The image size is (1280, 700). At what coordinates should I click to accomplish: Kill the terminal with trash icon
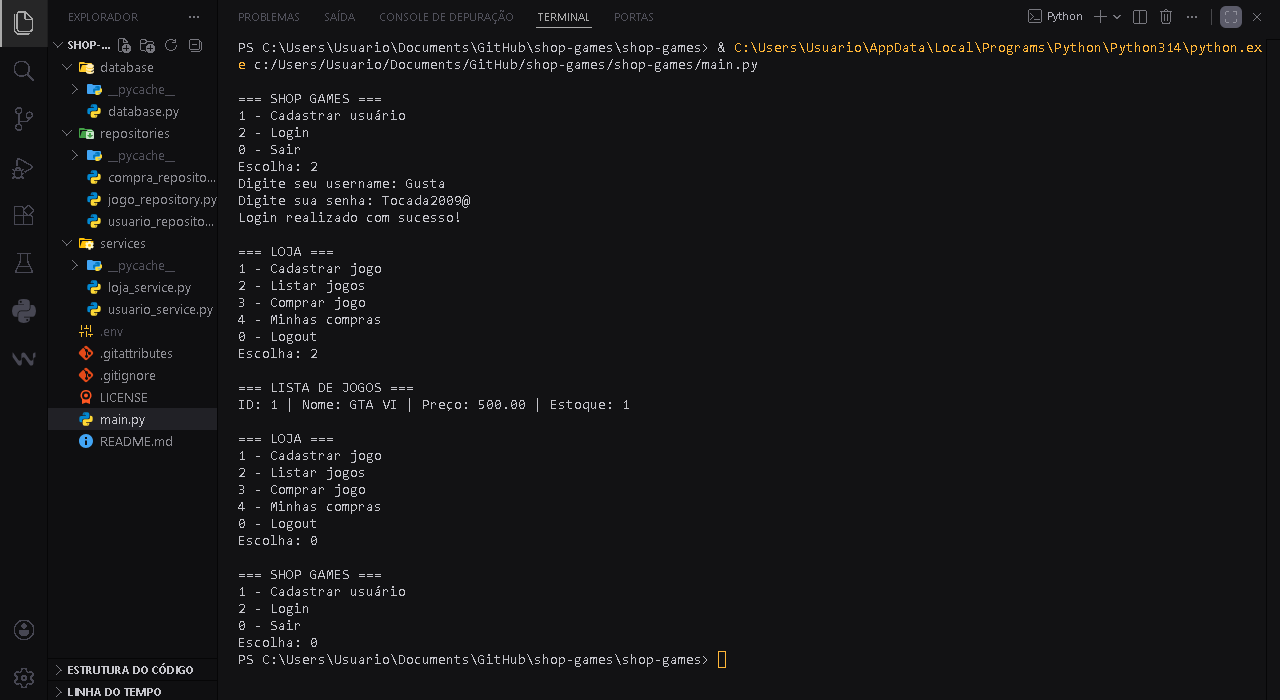(x=1166, y=17)
